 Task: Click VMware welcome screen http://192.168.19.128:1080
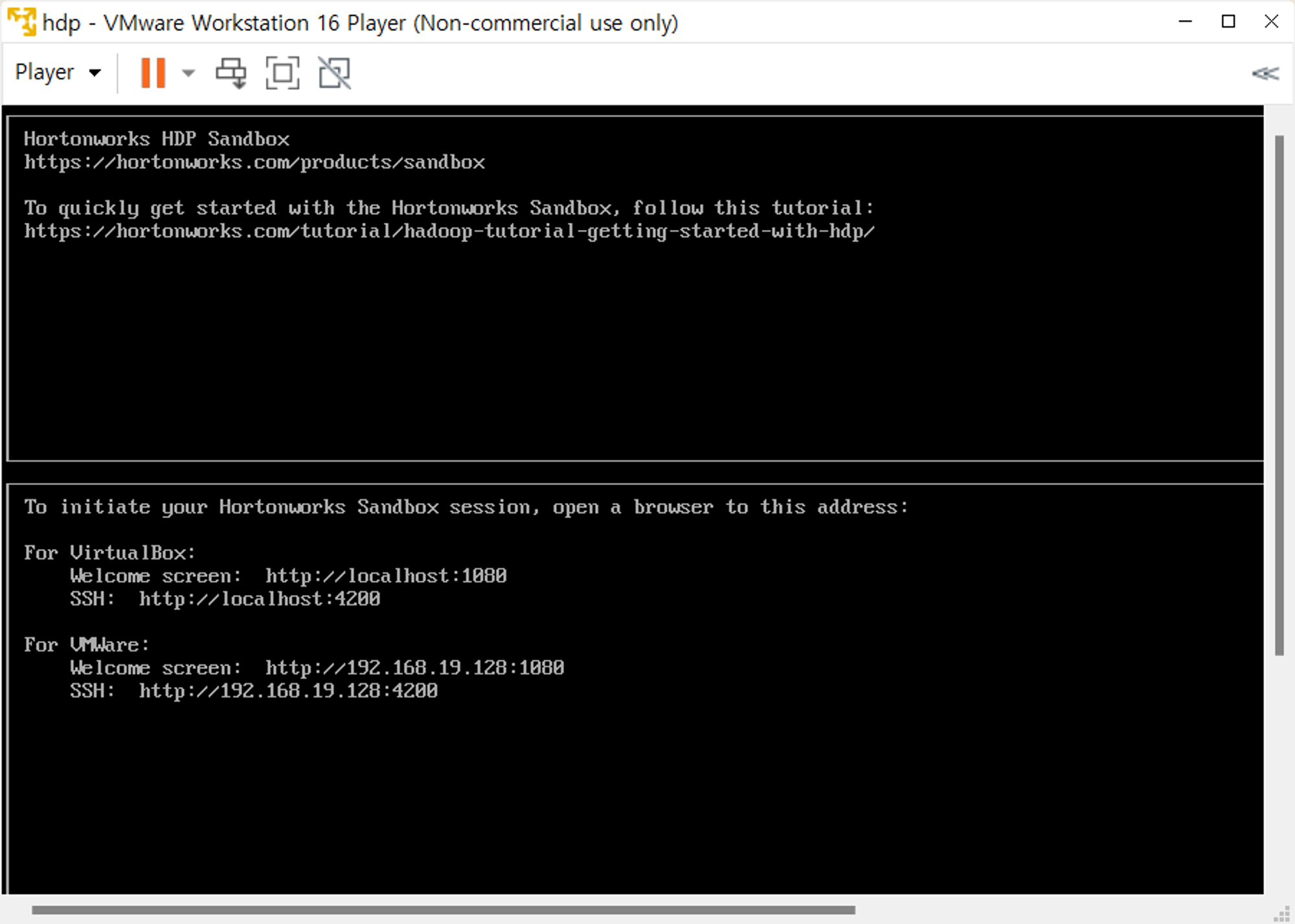[415, 668]
